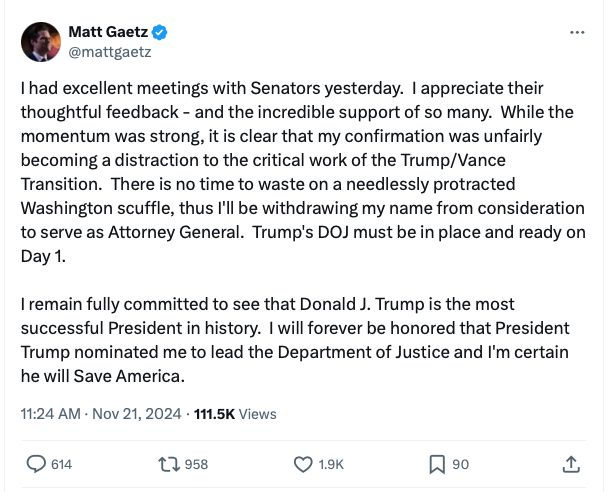The height and width of the screenshot is (492, 613).
Task: Click the 958 reposts count
Action: (x=196, y=464)
